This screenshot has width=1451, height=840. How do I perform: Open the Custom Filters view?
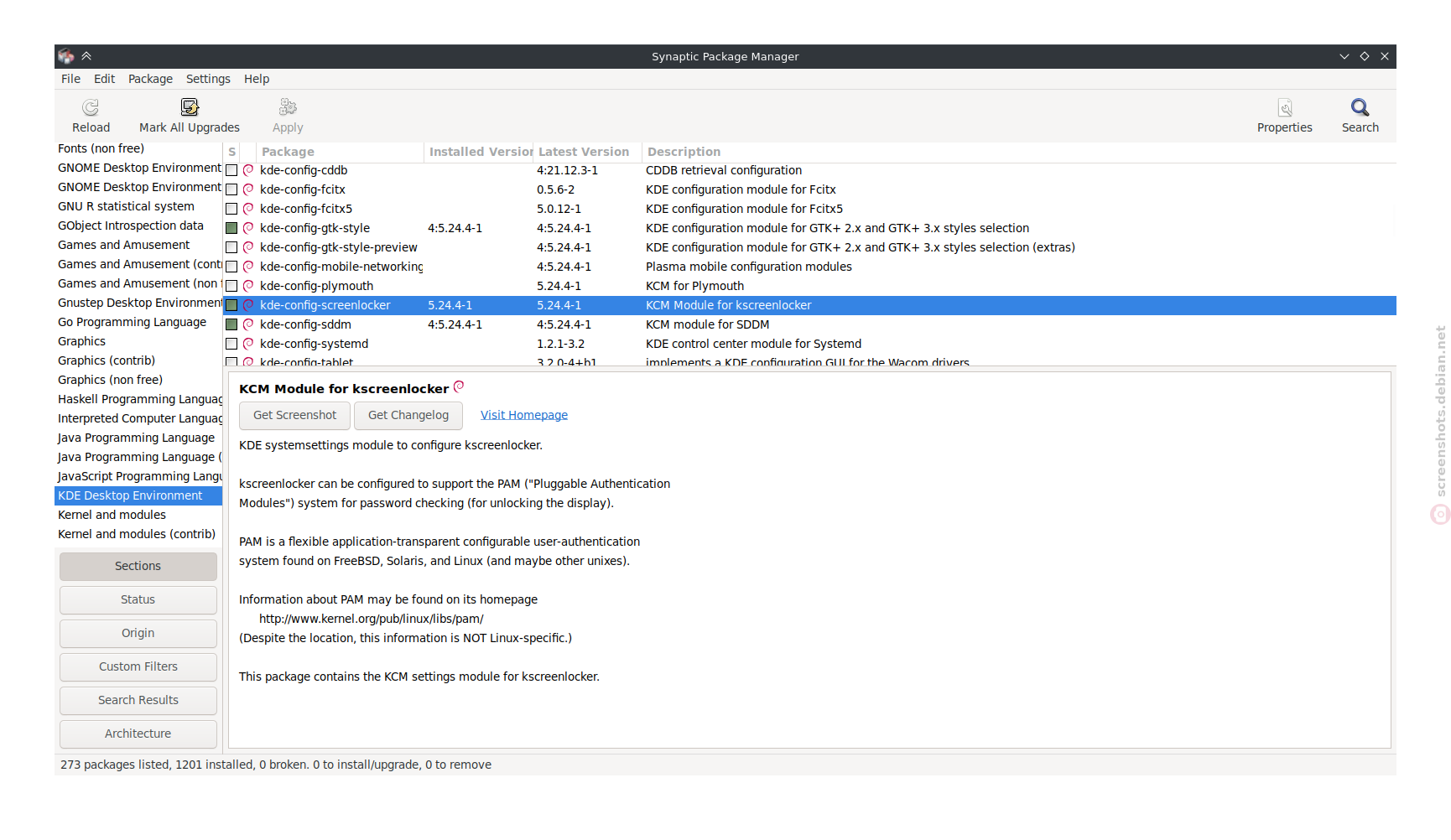[138, 666]
